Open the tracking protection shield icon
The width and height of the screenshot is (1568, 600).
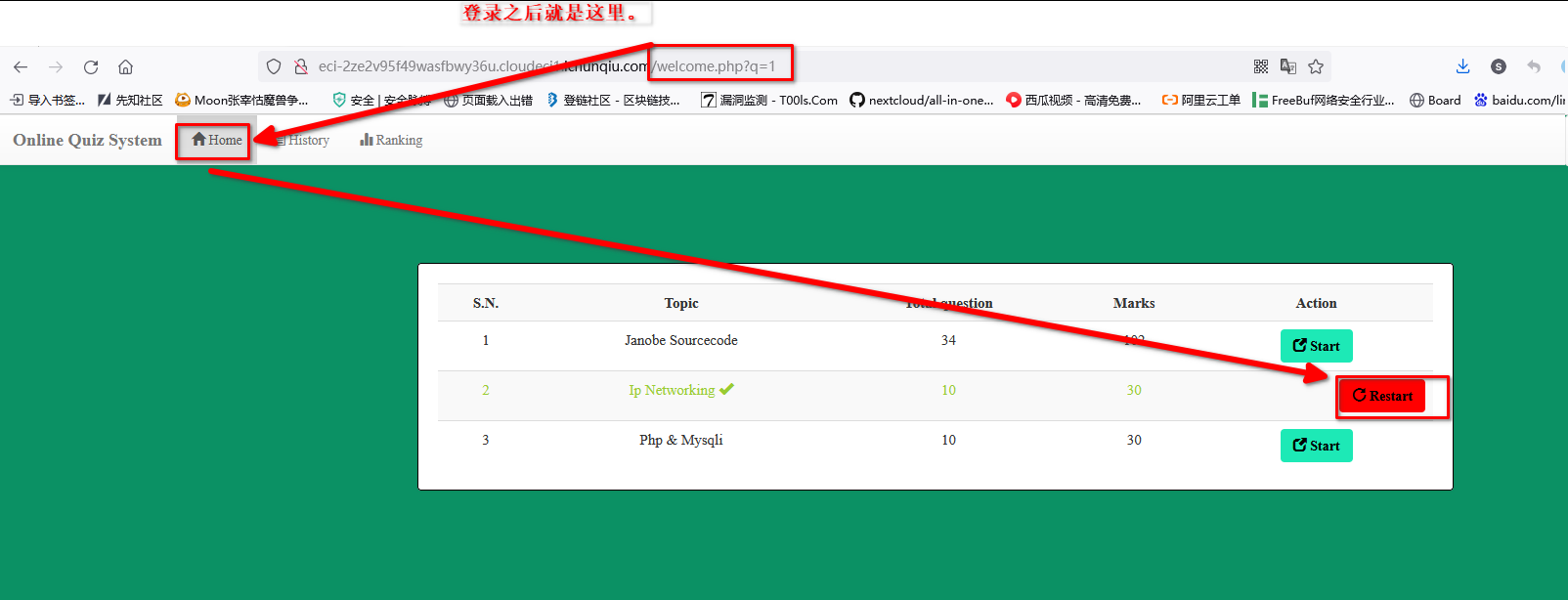click(274, 66)
